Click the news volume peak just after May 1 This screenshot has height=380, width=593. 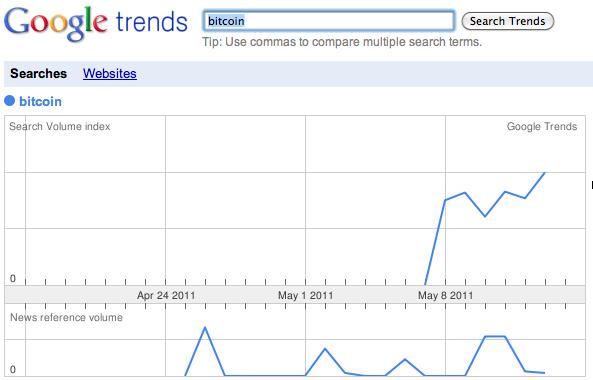[325, 349]
